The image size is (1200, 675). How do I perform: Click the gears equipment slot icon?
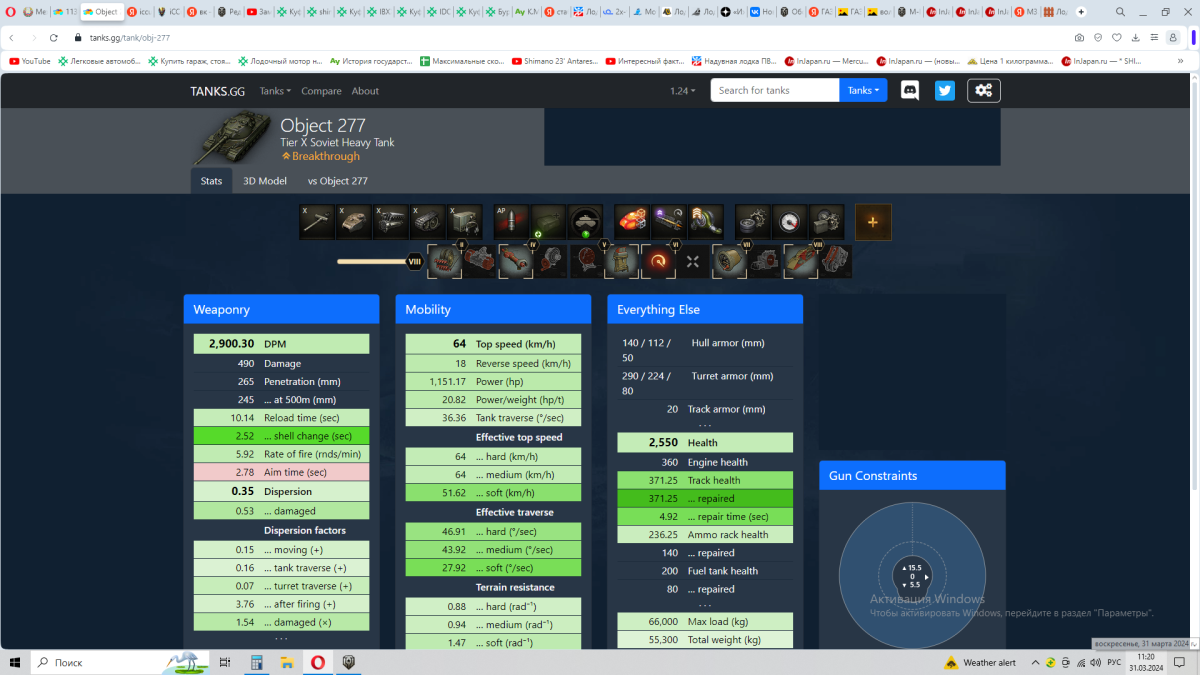(x=753, y=222)
